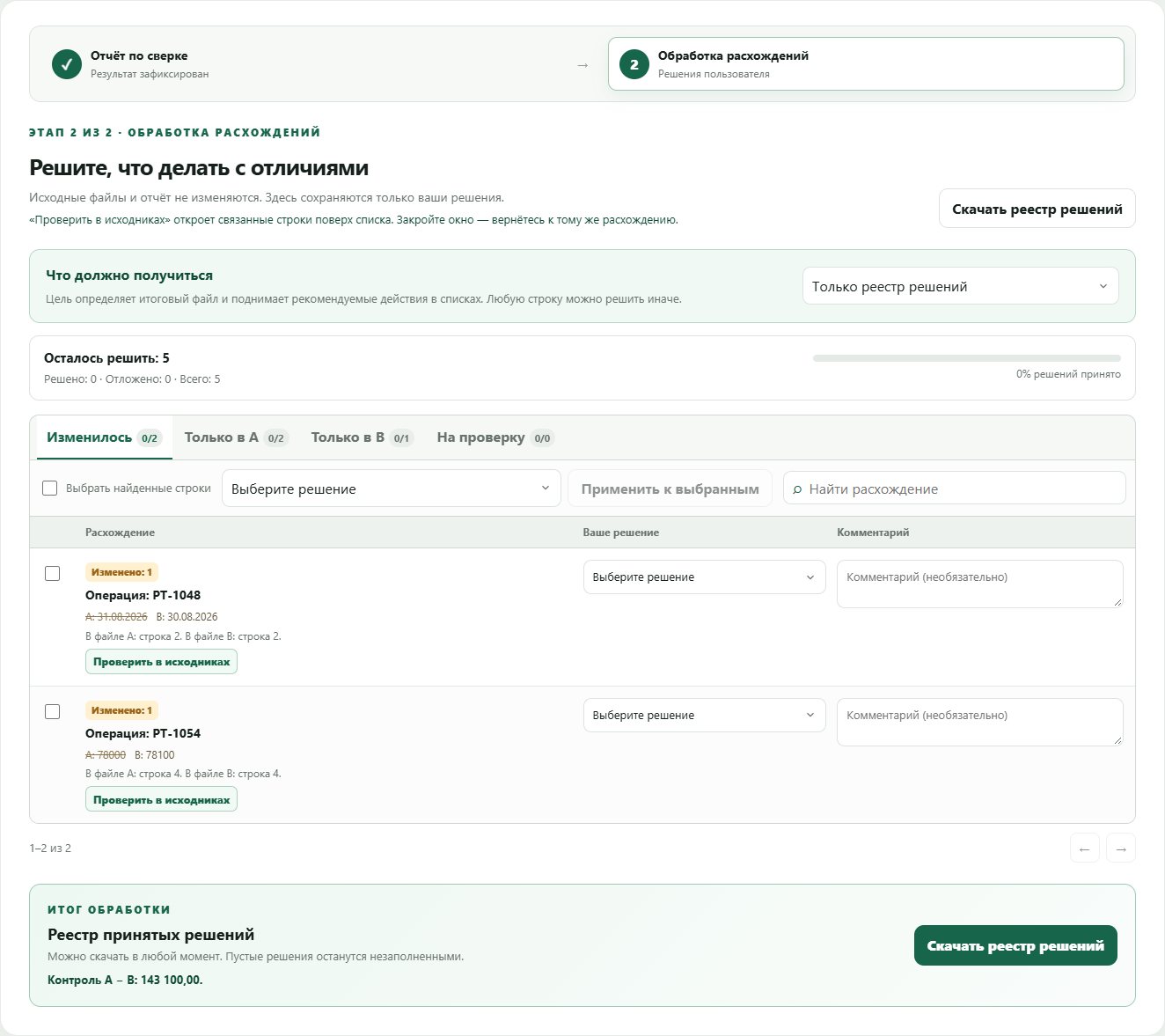Click value 'B: 30.08.2026'

click(187, 617)
